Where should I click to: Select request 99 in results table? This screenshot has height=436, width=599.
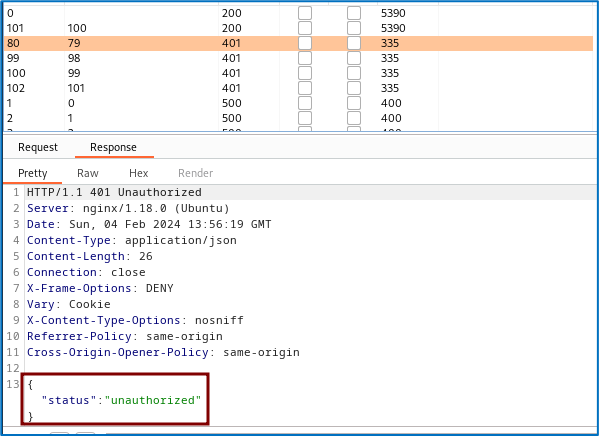[298, 58]
